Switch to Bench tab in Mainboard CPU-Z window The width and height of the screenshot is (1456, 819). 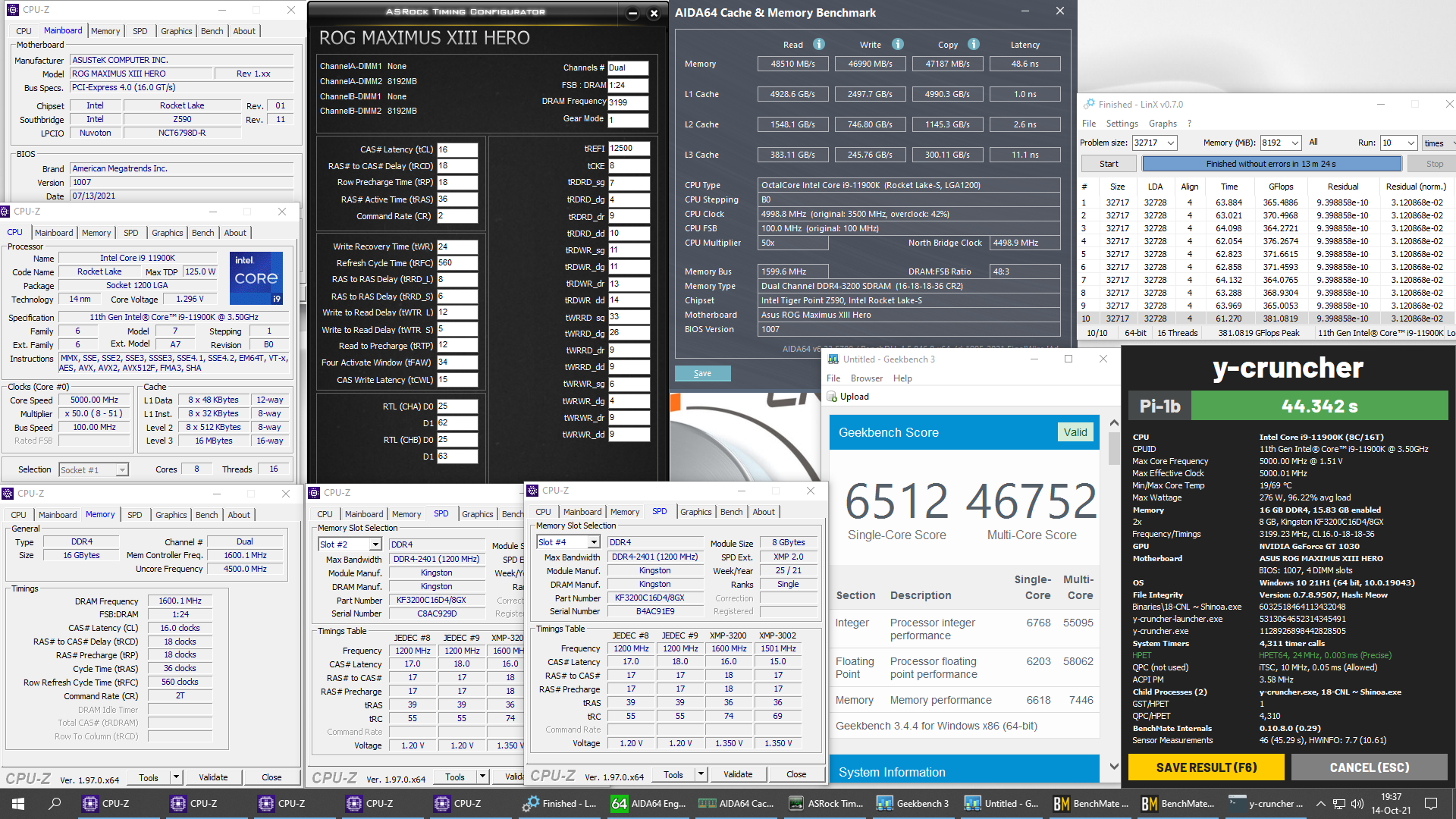click(212, 31)
